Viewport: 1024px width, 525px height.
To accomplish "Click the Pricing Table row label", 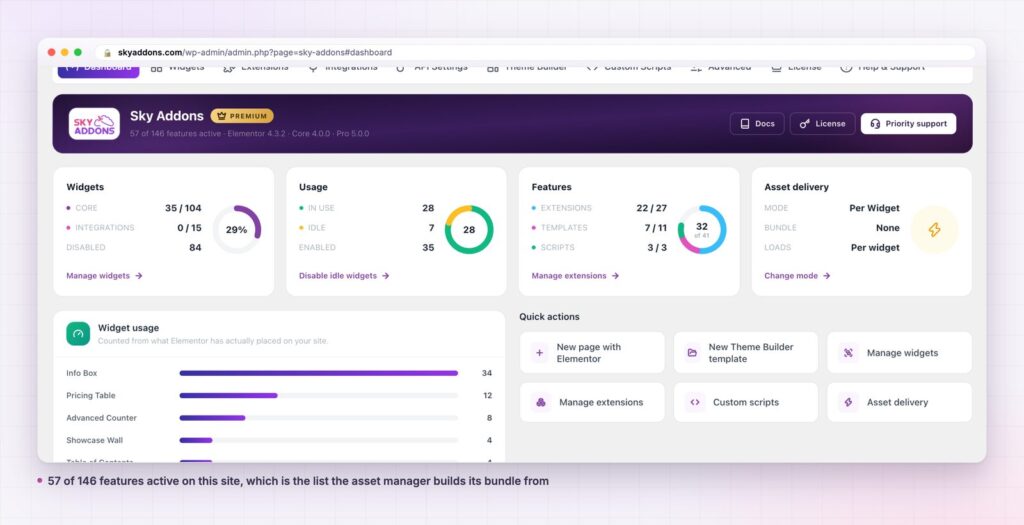I will pyautogui.click(x=91, y=395).
